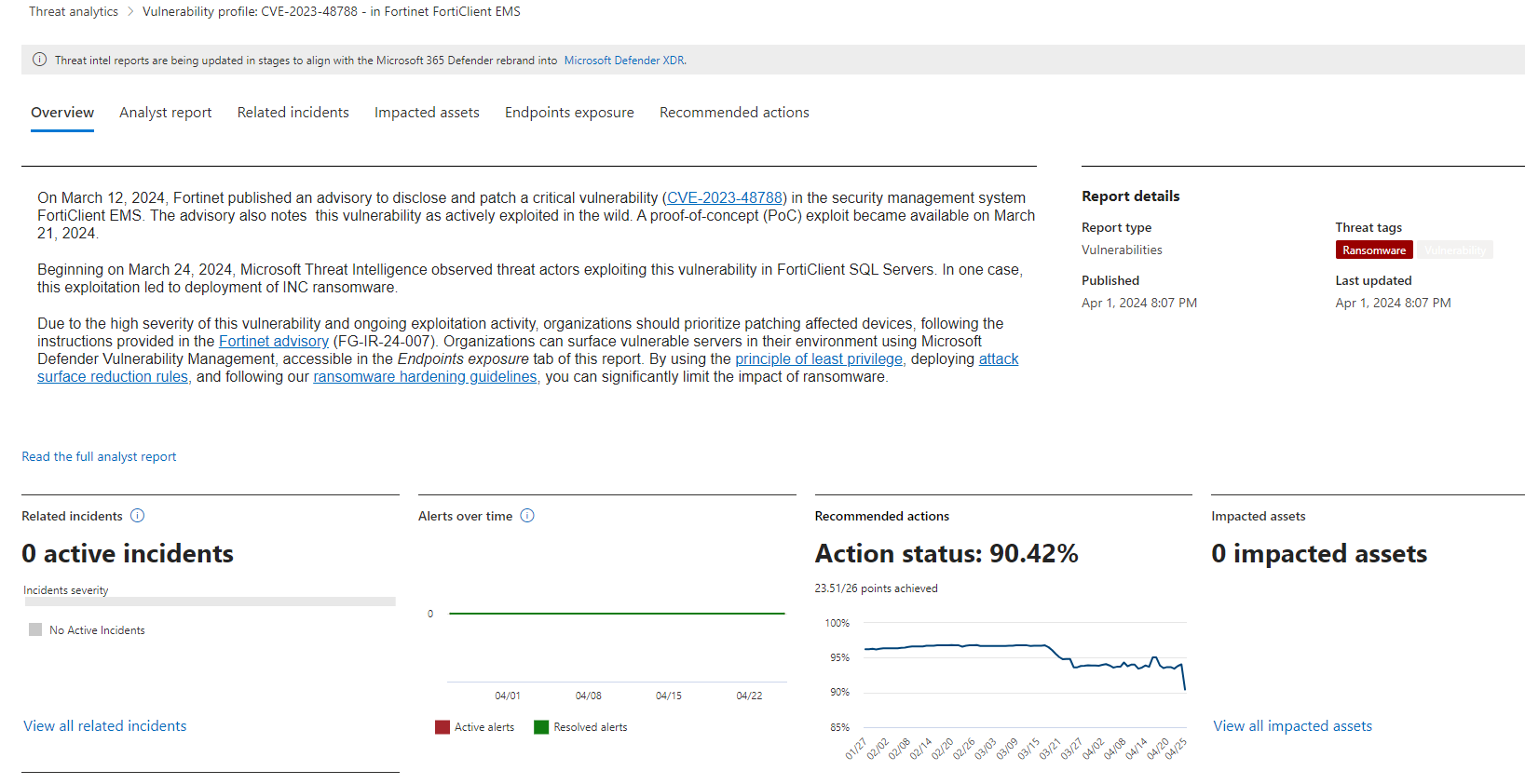
Task: Go to the Impacted assets tab
Action: pos(427,113)
